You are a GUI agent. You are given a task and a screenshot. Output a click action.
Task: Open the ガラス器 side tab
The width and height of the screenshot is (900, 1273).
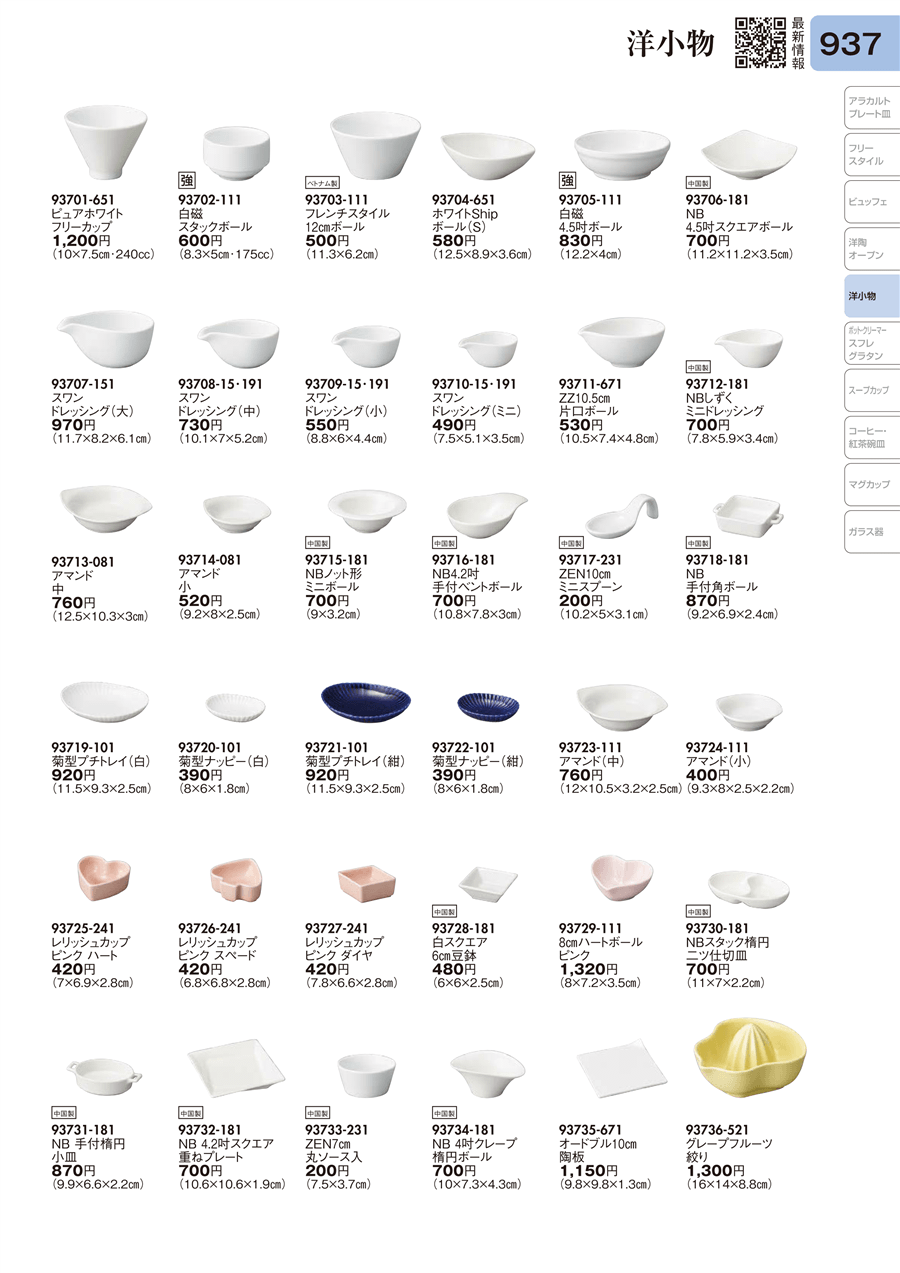868,532
